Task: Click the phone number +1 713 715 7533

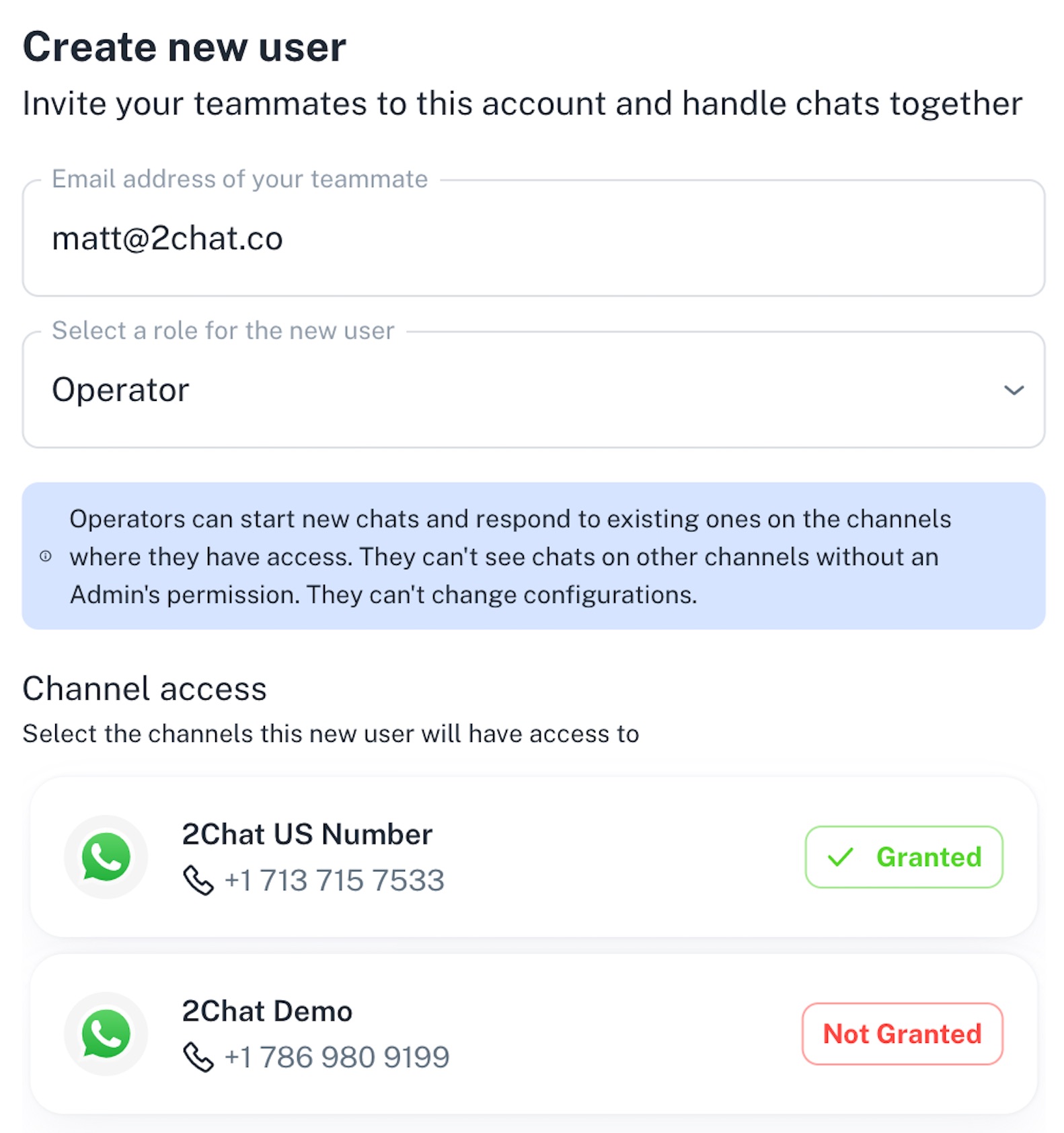Action: click(x=334, y=881)
